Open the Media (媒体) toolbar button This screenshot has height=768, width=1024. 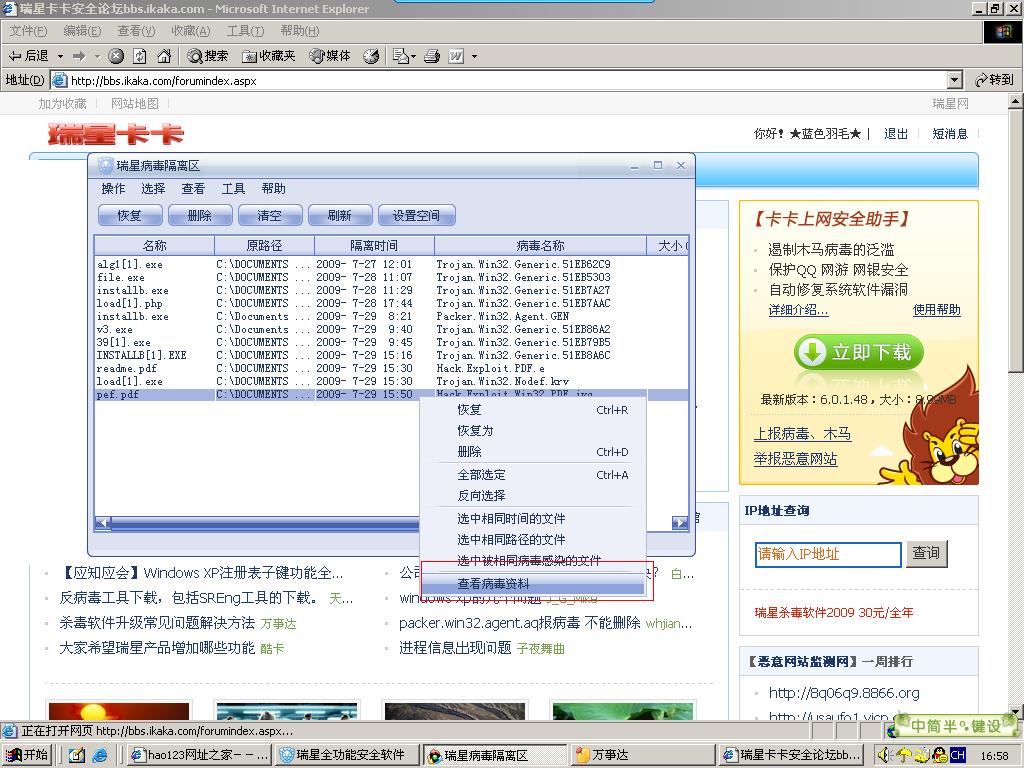[330, 56]
